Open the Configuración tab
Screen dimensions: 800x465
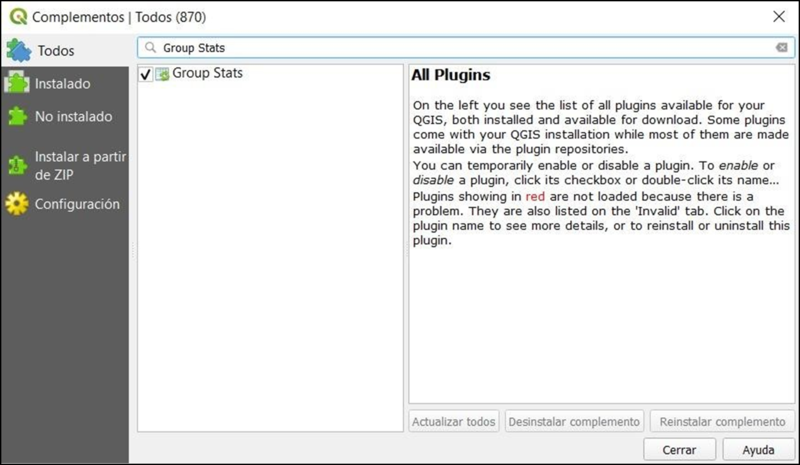coord(65,204)
